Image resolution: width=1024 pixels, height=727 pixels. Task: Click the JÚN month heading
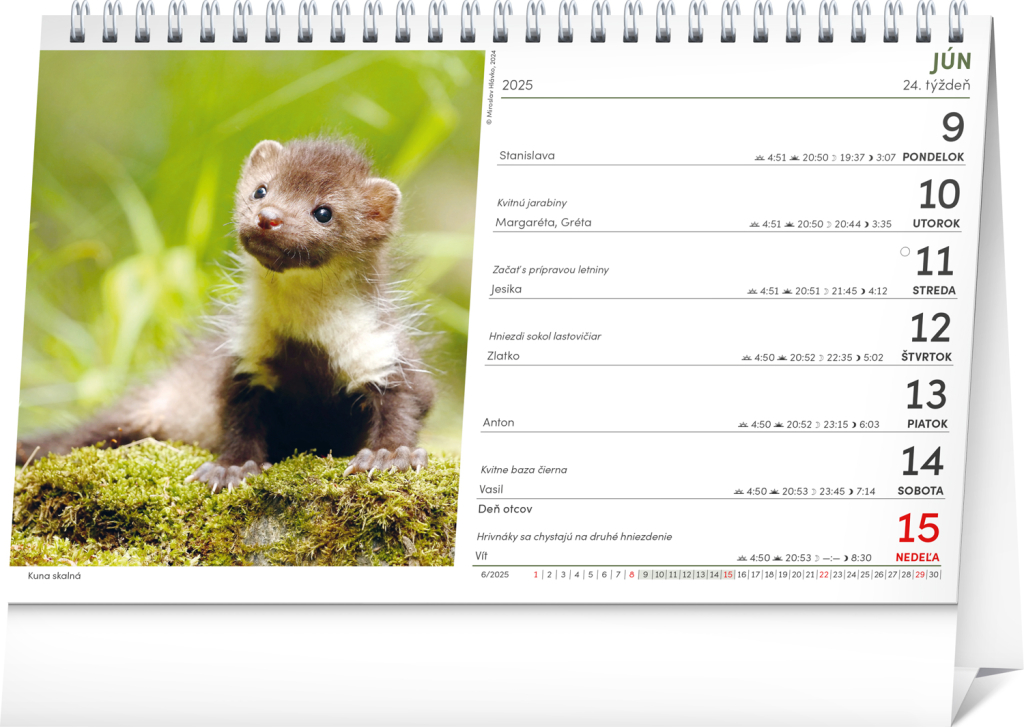tap(950, 62)
